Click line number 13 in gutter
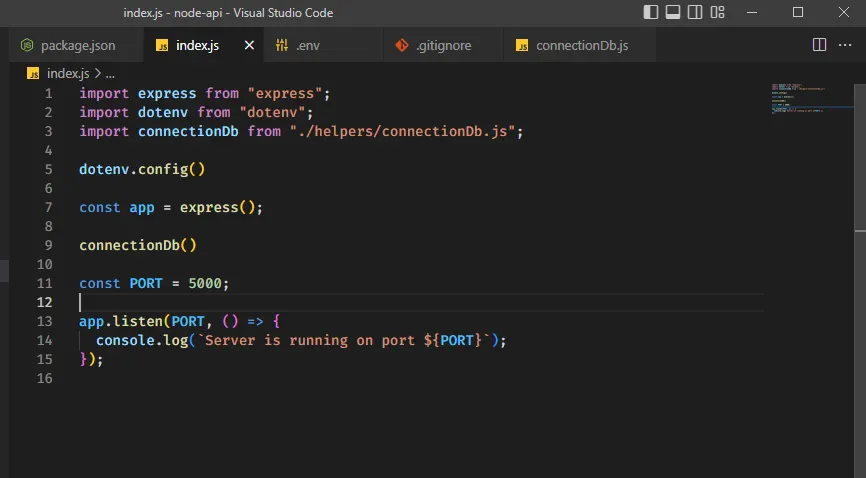Screen dimensions: 866x478 45,321
